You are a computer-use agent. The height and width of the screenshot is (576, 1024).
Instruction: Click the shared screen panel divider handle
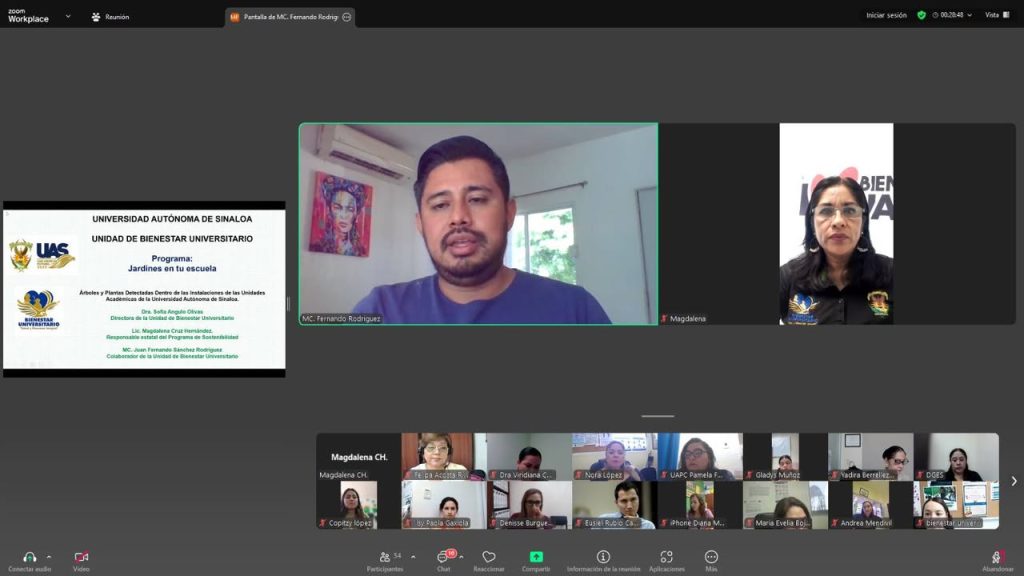[288, 304]
